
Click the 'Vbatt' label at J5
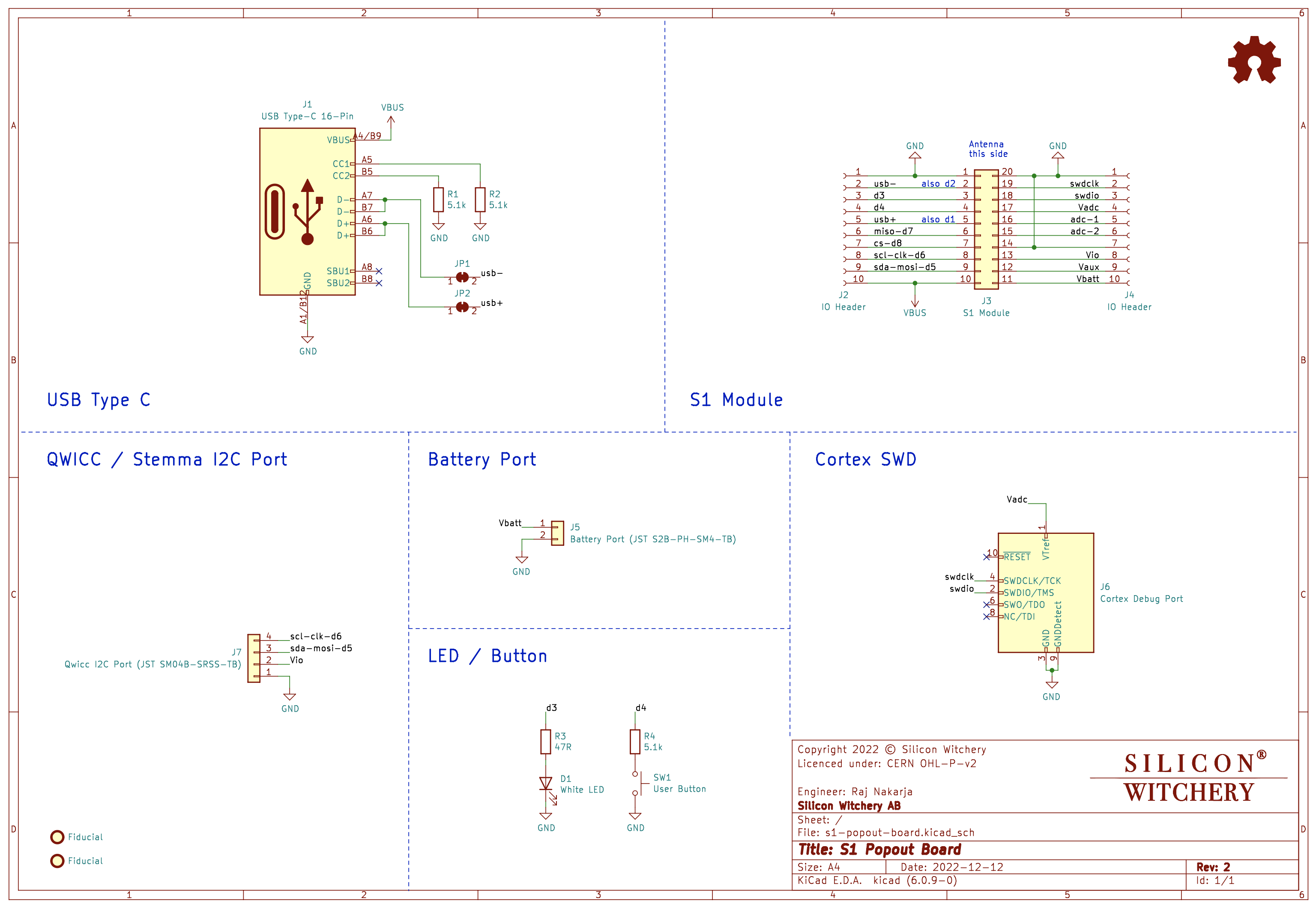point(510,523)
